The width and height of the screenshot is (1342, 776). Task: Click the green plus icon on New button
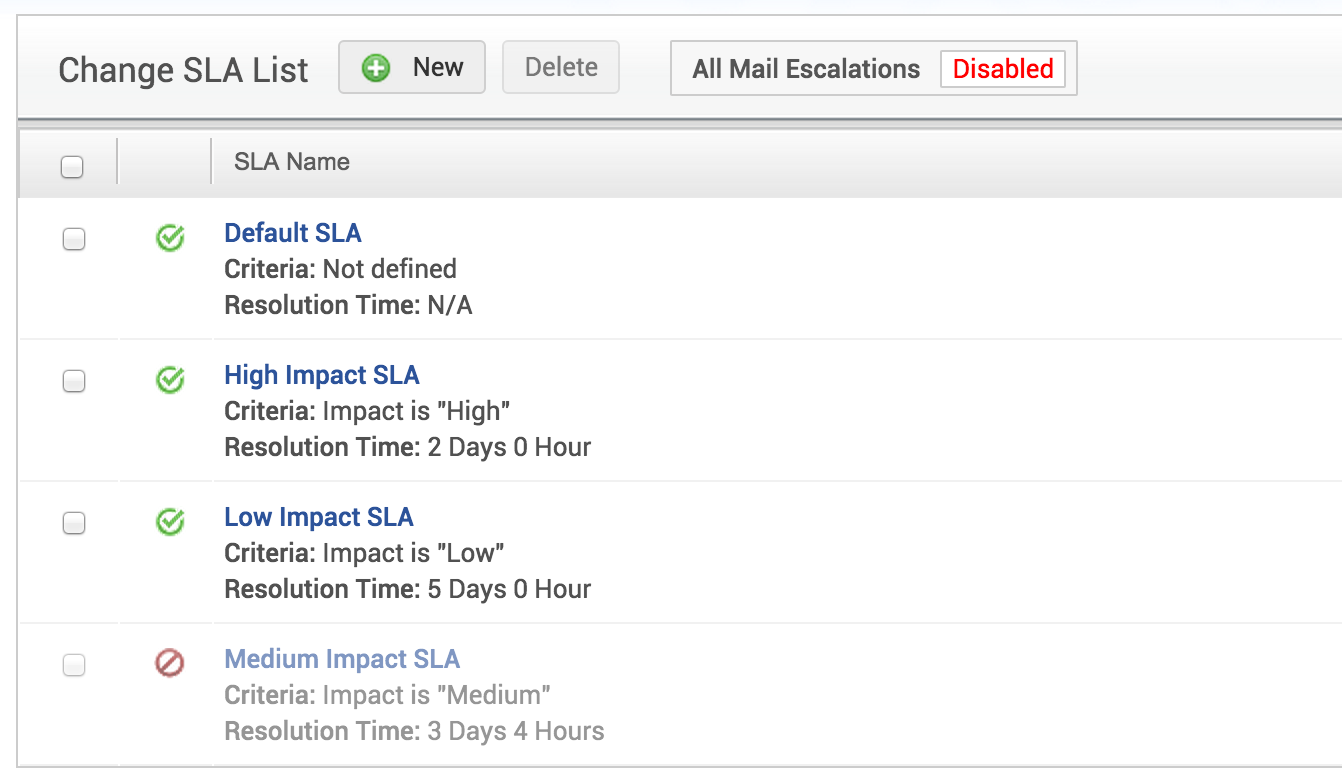(376, 68)
